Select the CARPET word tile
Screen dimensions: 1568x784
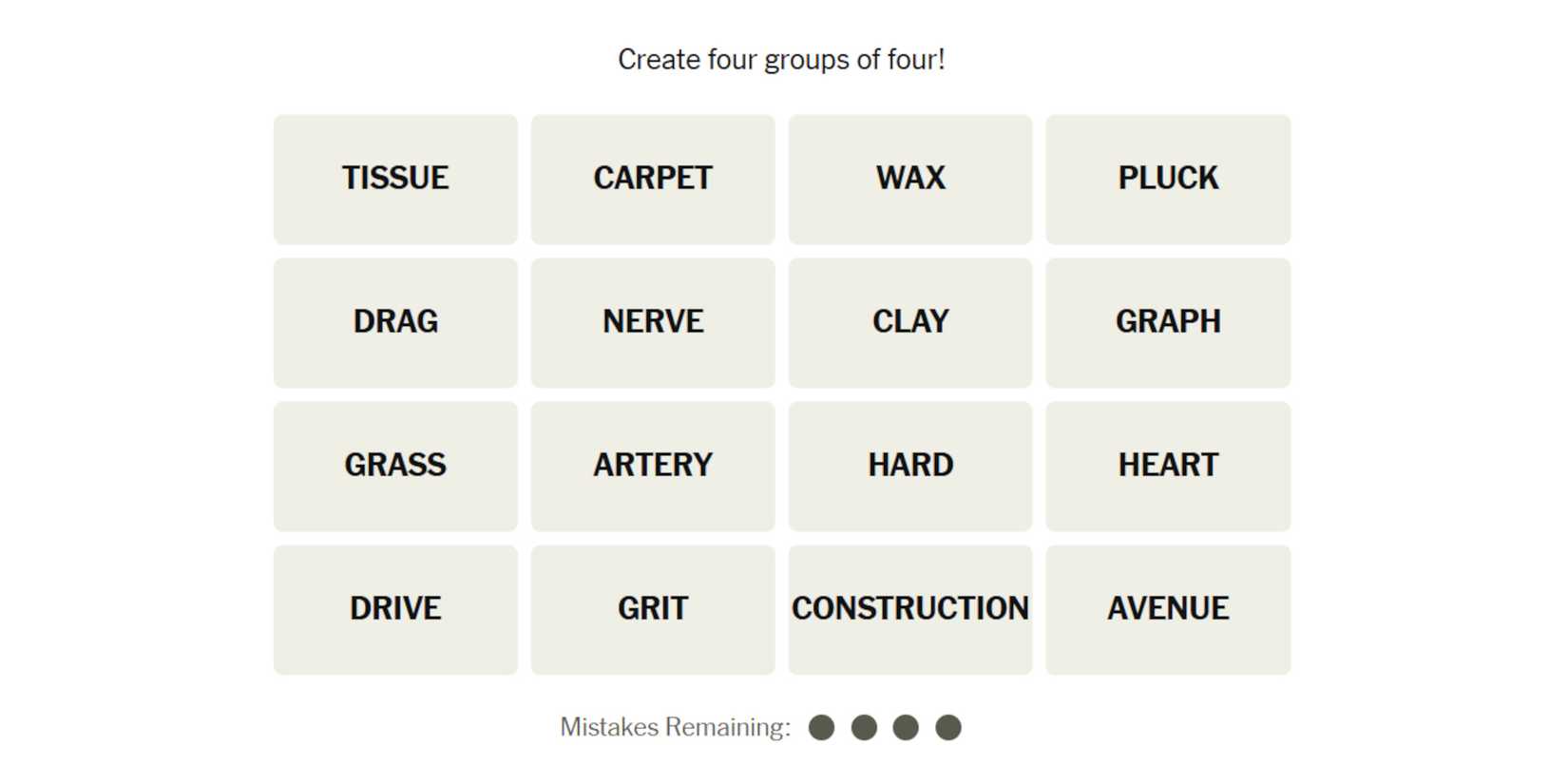point(653,179)
